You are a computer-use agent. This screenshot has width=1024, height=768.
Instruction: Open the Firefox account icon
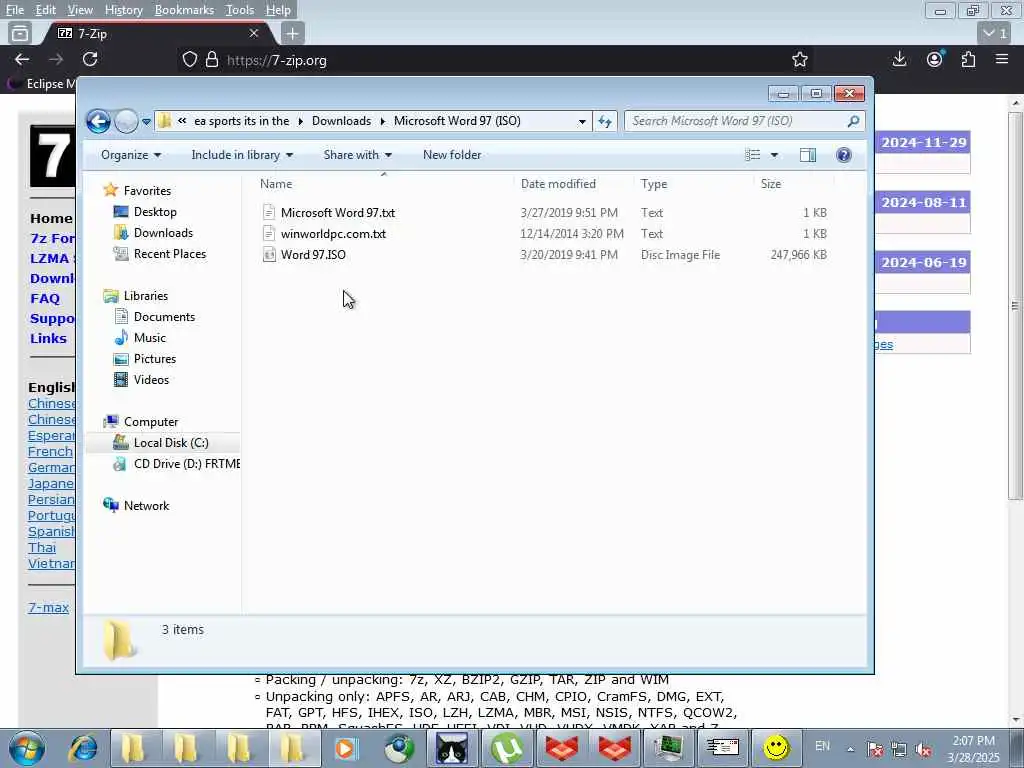tap(935, 59)
